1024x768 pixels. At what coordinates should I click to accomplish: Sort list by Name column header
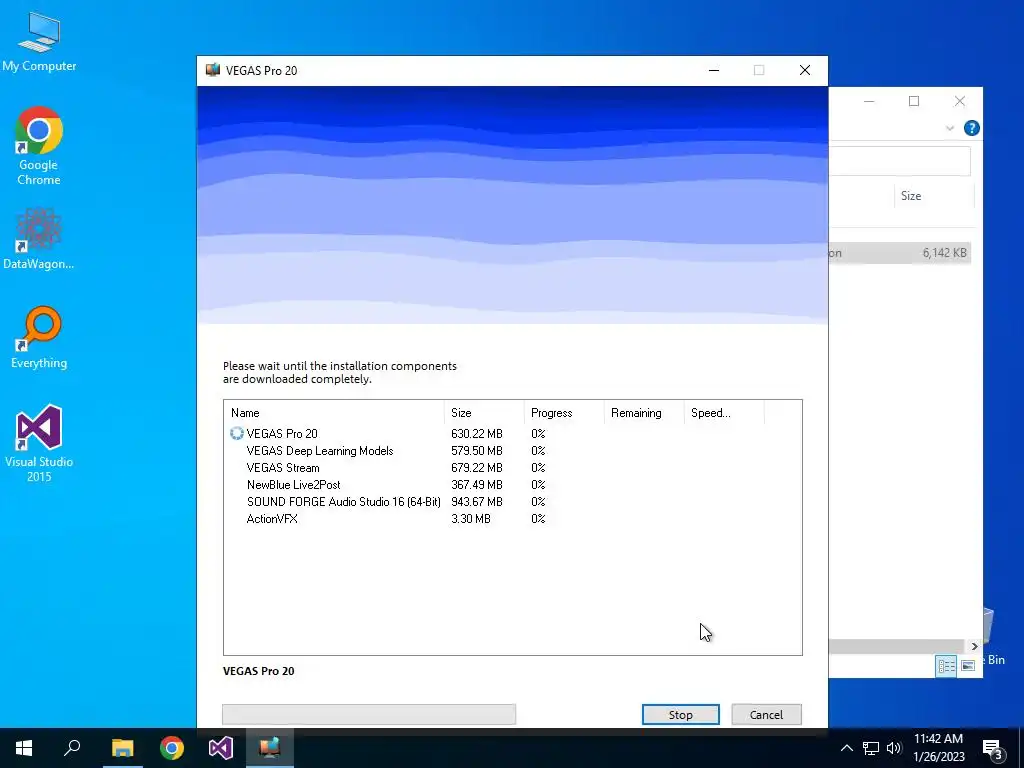[x=334, y=413]
